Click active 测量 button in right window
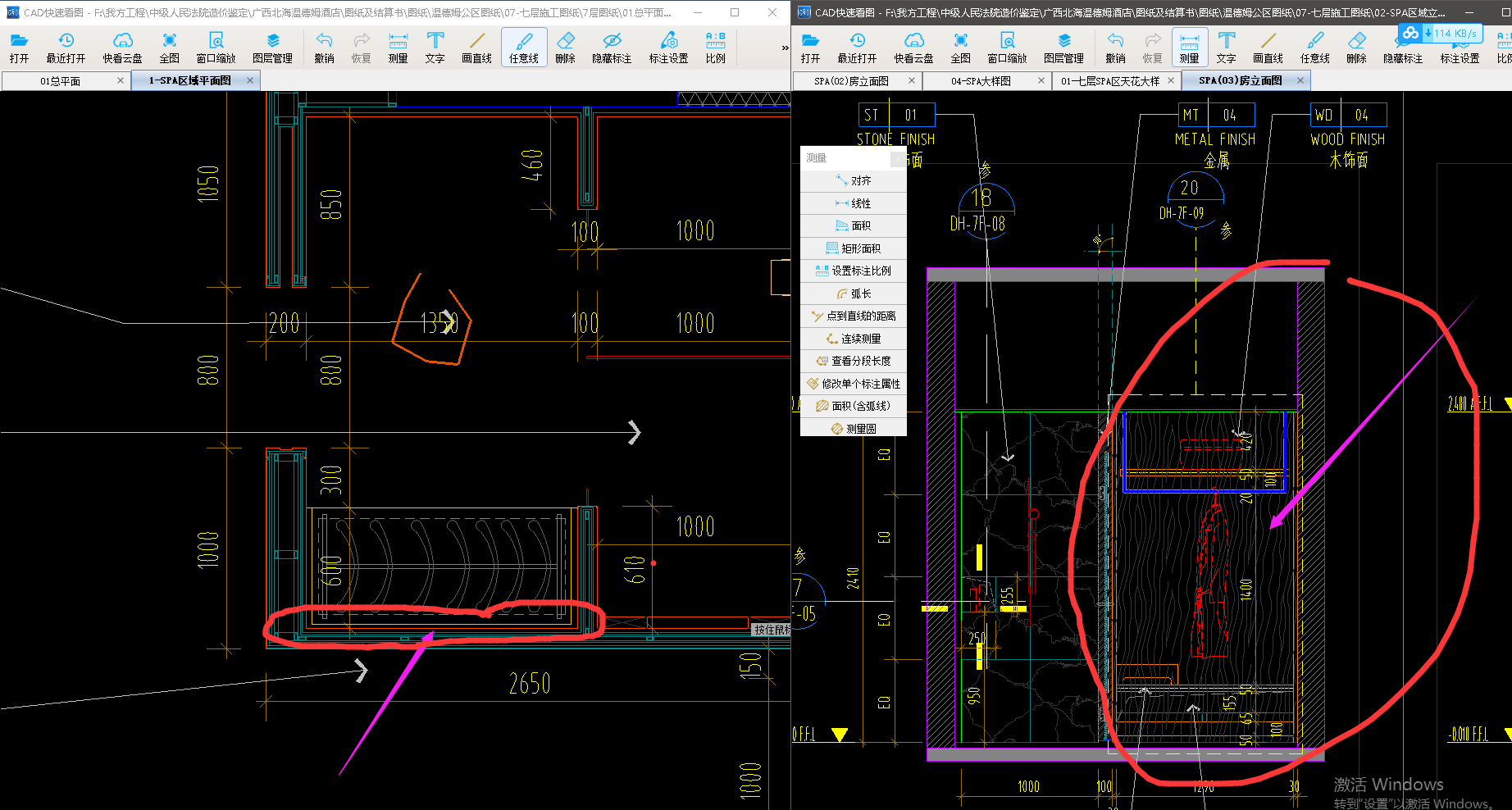 coord(1189,48)
